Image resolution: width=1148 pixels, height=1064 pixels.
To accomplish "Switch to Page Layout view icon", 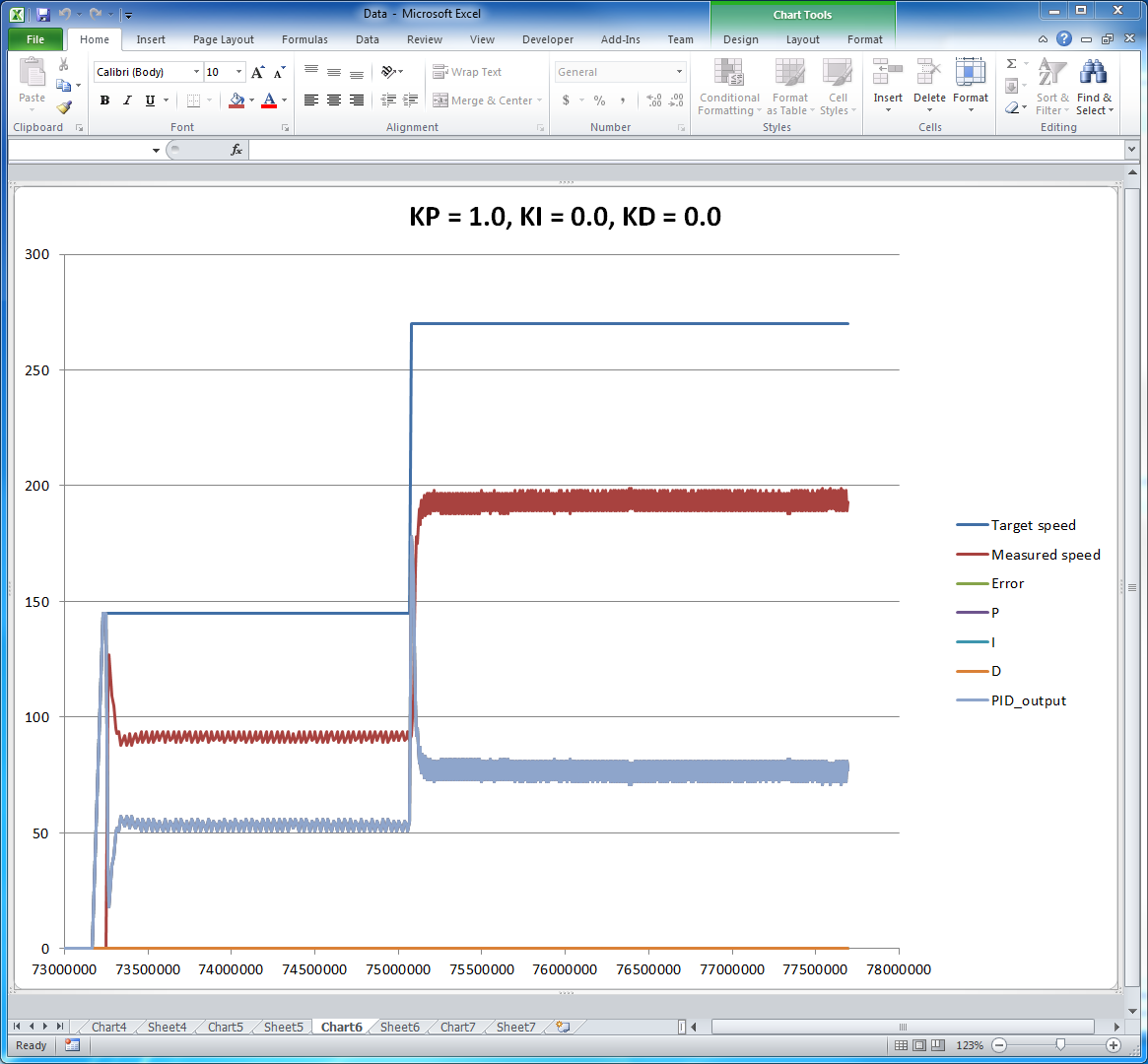I will pyautogui.click(x=918, y=1045).
